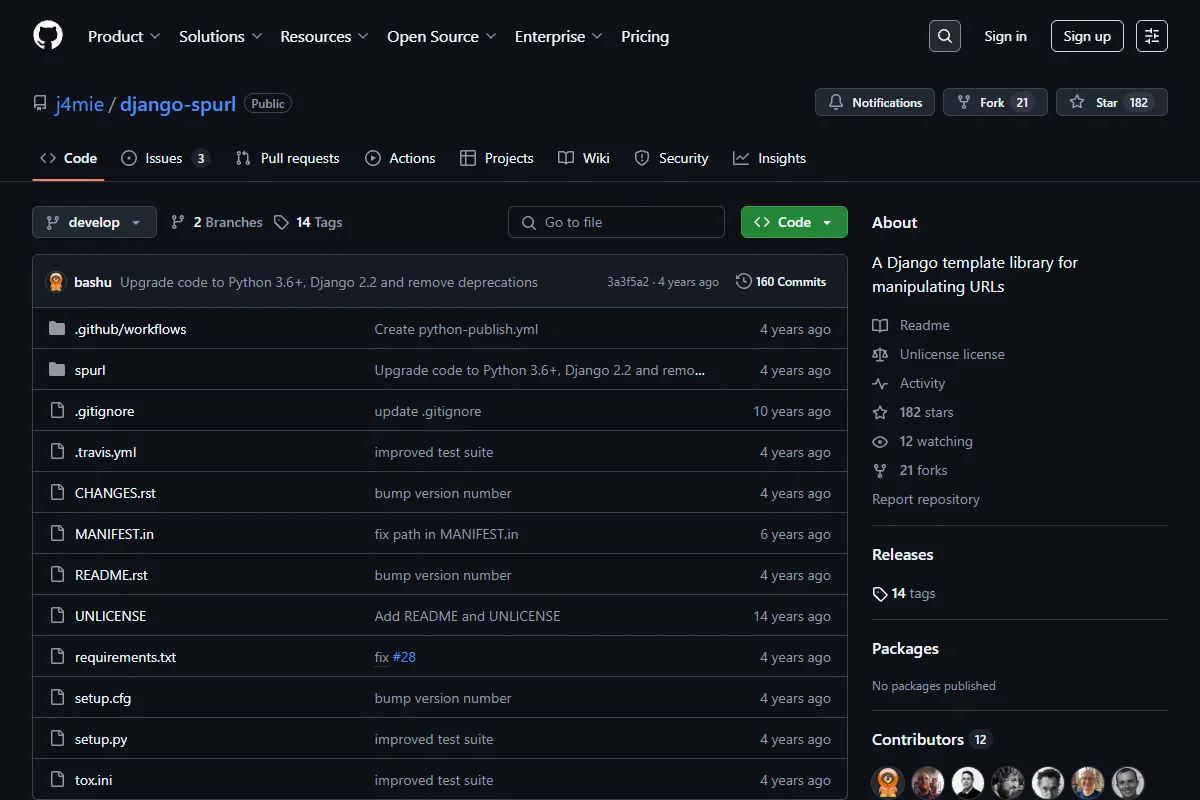Open the README.rst file
Viewport: 1200px width, 800px height.
click(x=111, y=575)
